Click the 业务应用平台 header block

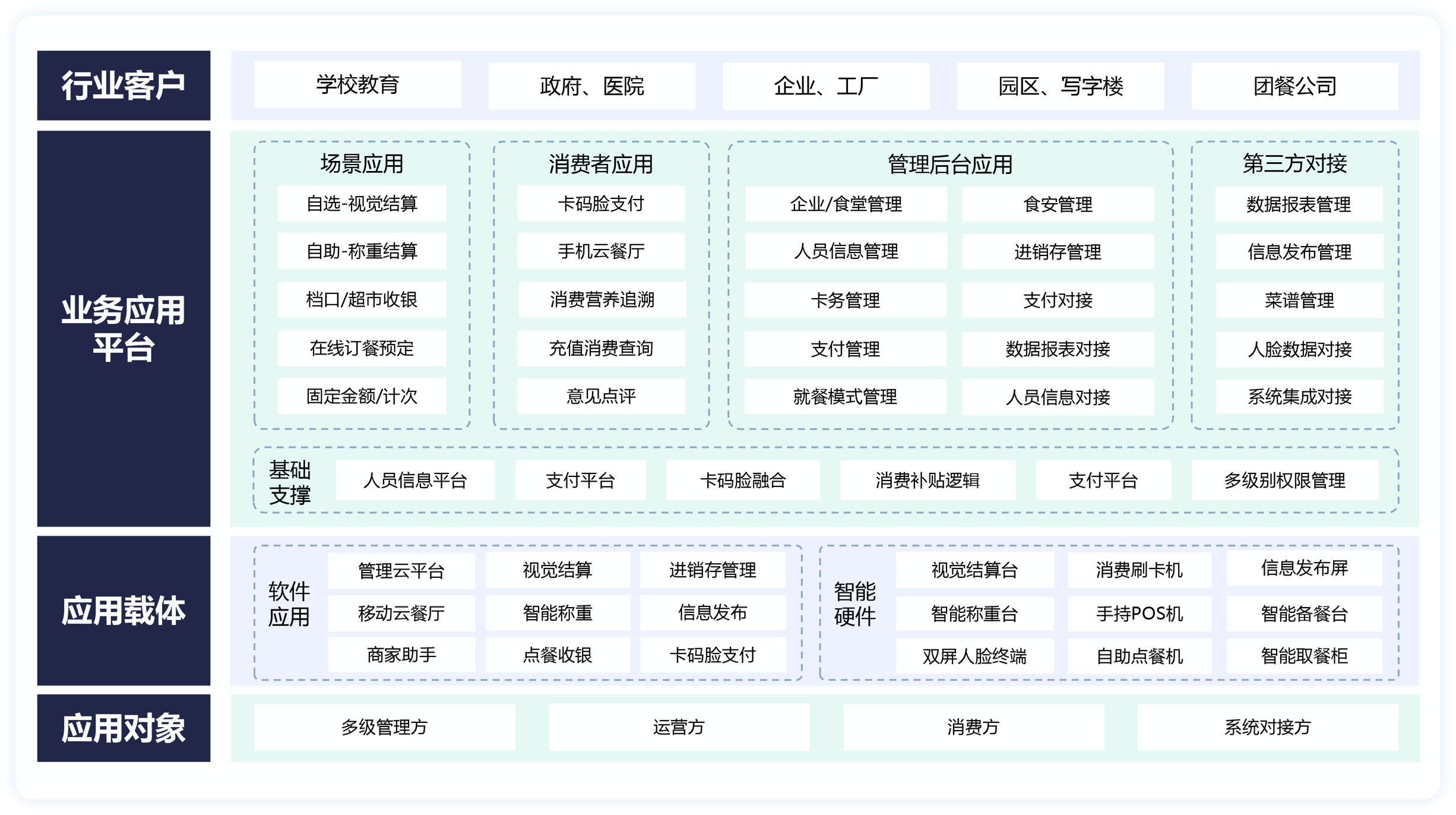(x=124, y=328)
